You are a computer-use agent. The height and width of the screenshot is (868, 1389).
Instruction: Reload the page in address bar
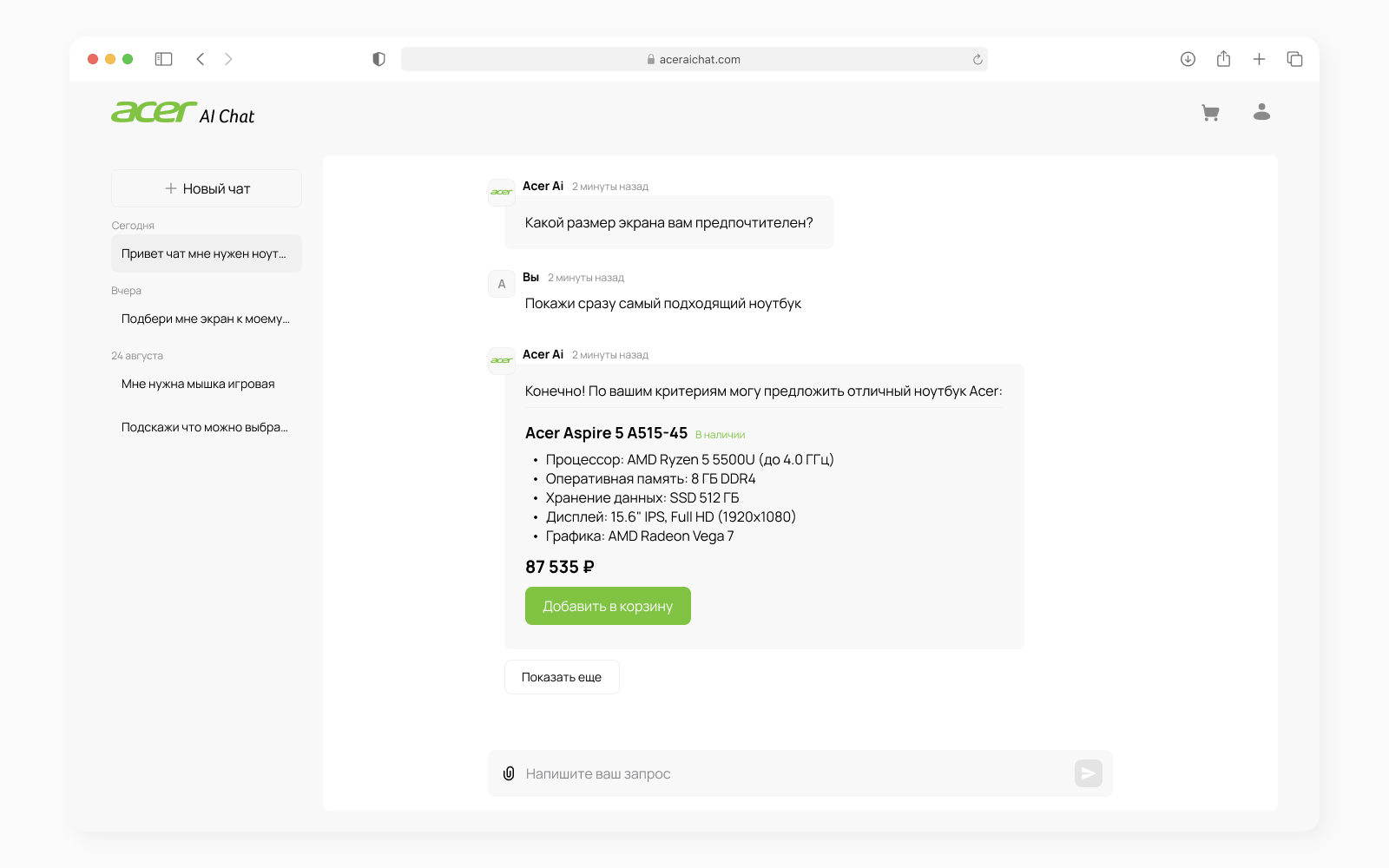978,60
